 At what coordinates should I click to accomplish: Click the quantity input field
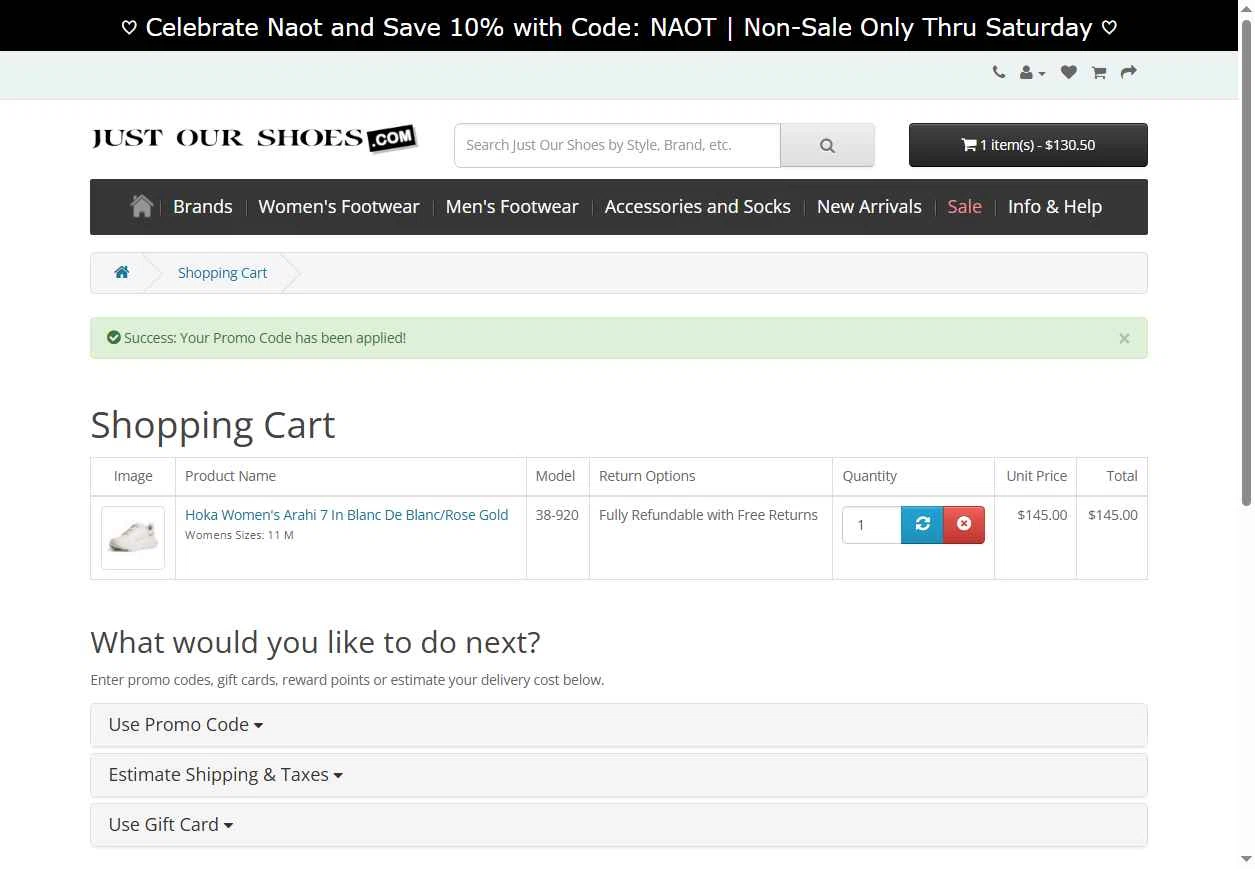872,525
